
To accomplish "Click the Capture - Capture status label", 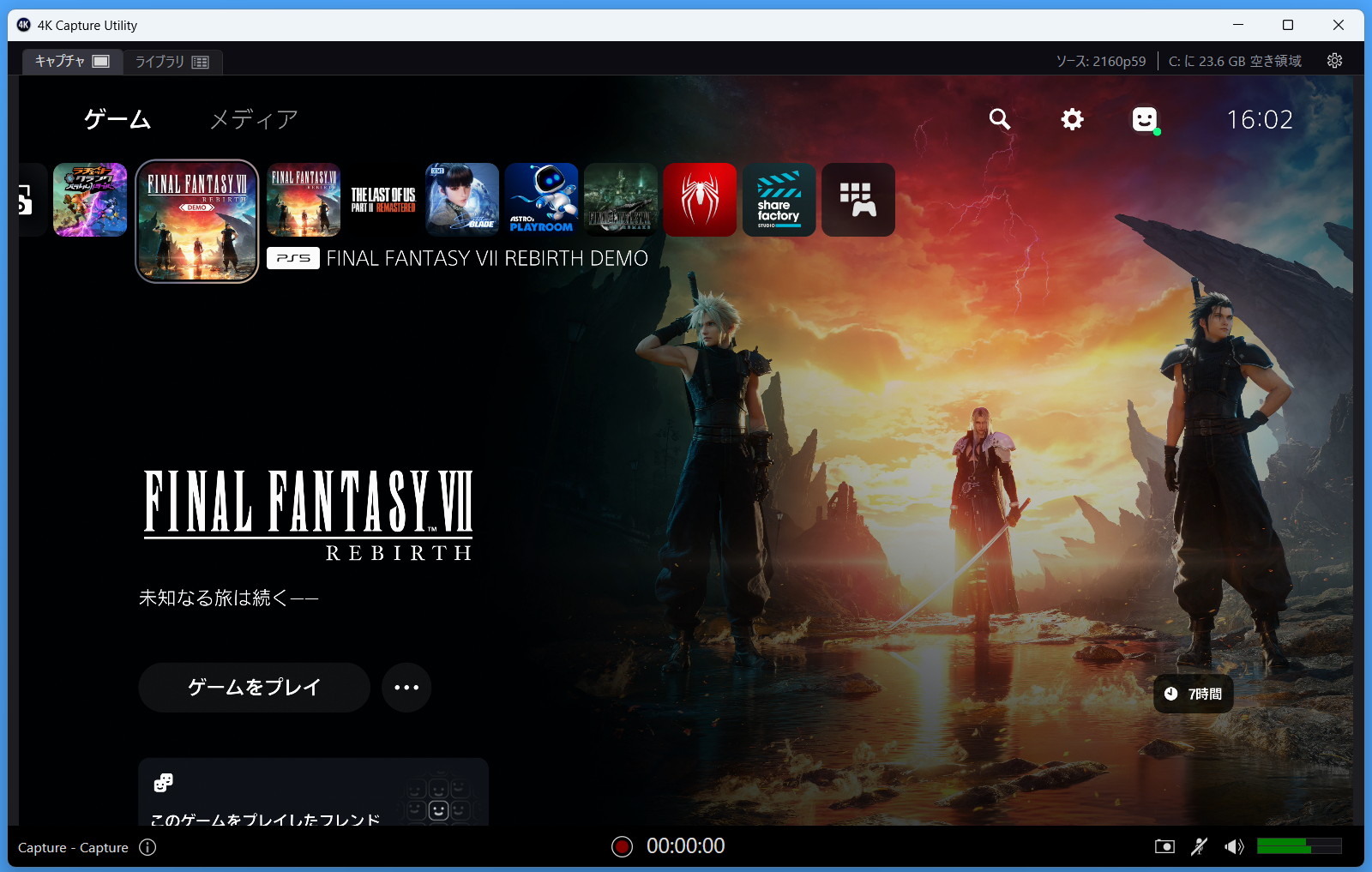I will 73,848.
